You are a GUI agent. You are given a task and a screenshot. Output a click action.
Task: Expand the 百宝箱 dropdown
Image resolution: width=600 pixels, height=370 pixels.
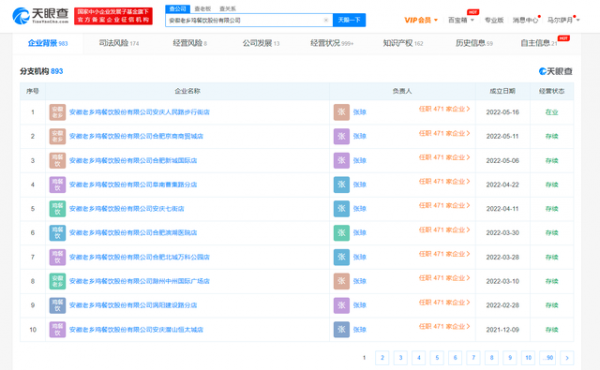[x=461, y=20]
